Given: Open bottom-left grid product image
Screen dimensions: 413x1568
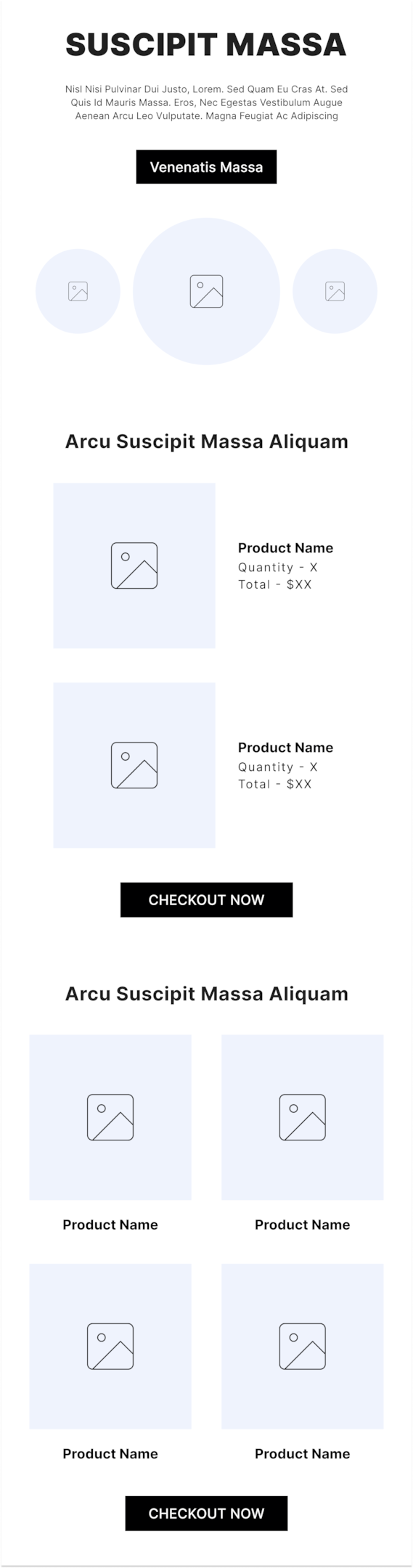Looking at the screenshot, I should 110,1347.
